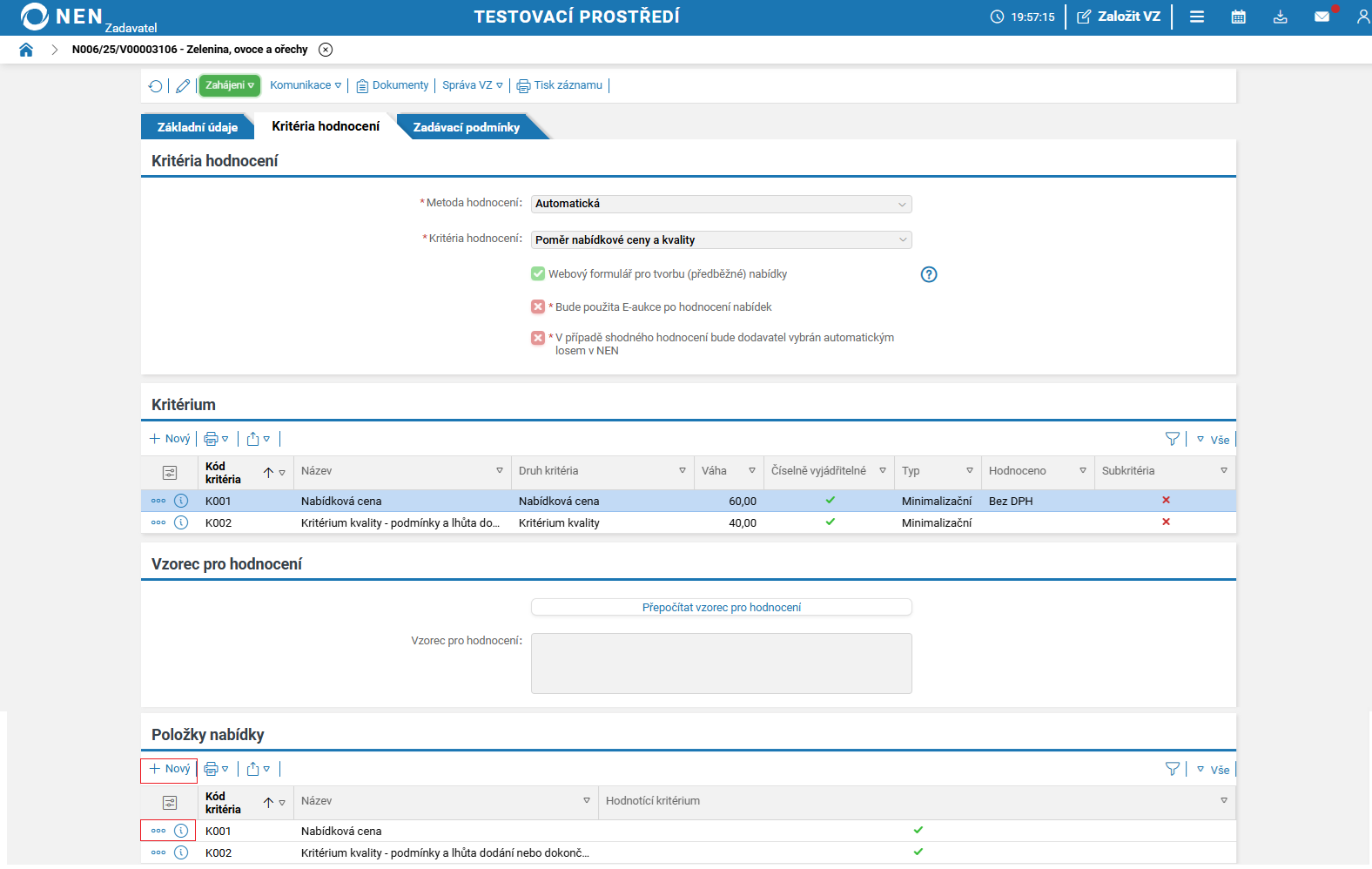Screen dimensions: 1372x869
Task: Click Založit VZ button
Action: click(1119, 17)
